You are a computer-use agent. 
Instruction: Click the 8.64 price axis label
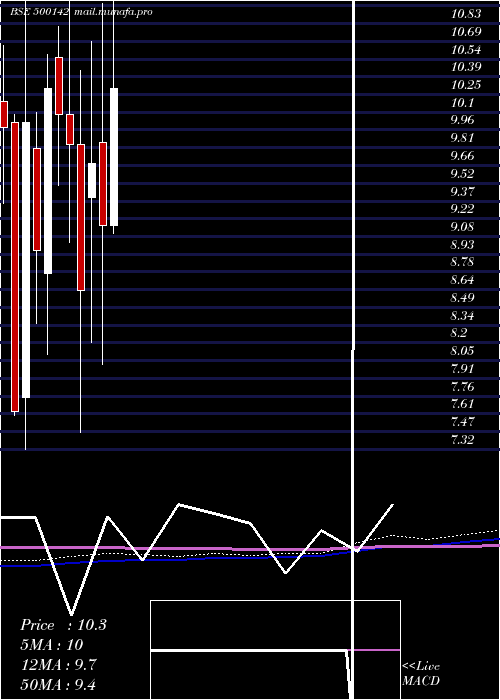[x=462, y=280]
